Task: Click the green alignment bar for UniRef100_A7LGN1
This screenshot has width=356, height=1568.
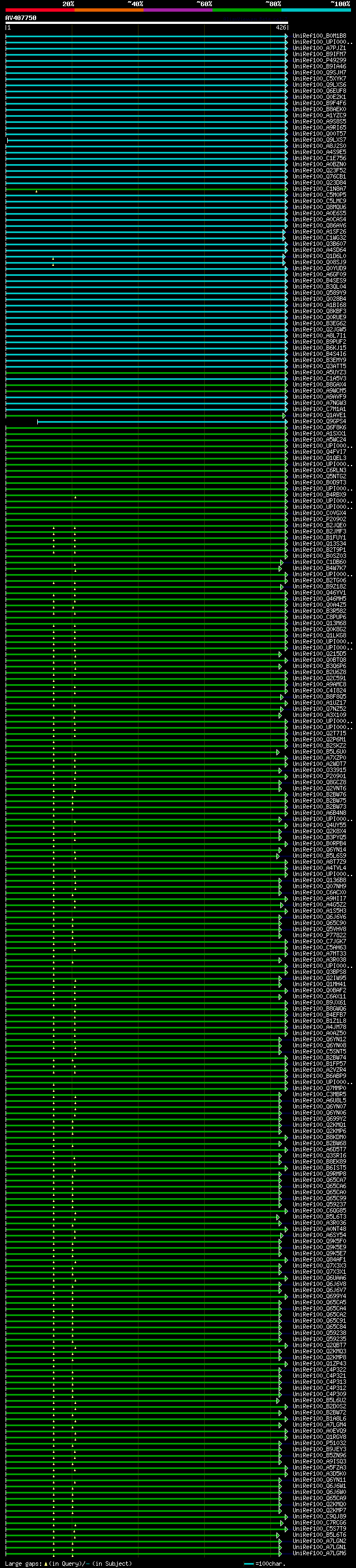Action: point(142,1548)
